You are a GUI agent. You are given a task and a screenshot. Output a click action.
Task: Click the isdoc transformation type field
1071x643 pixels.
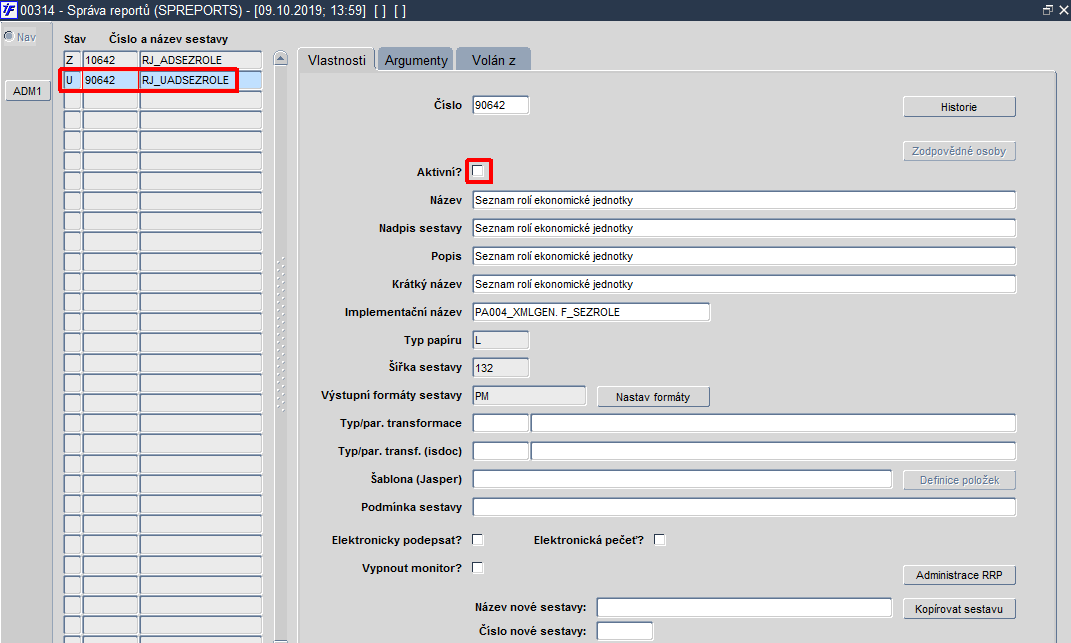pos(501,451)
